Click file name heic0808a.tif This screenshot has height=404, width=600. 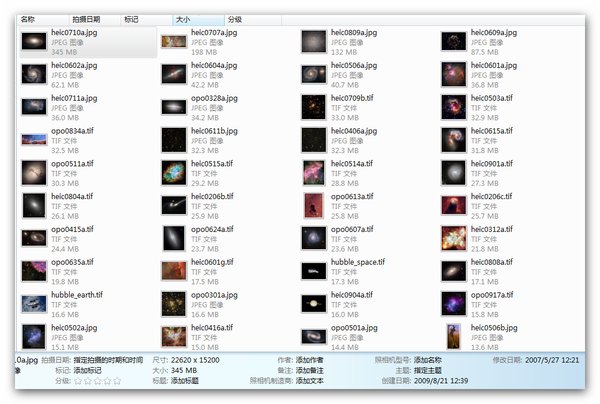click(x=492, y=262)
